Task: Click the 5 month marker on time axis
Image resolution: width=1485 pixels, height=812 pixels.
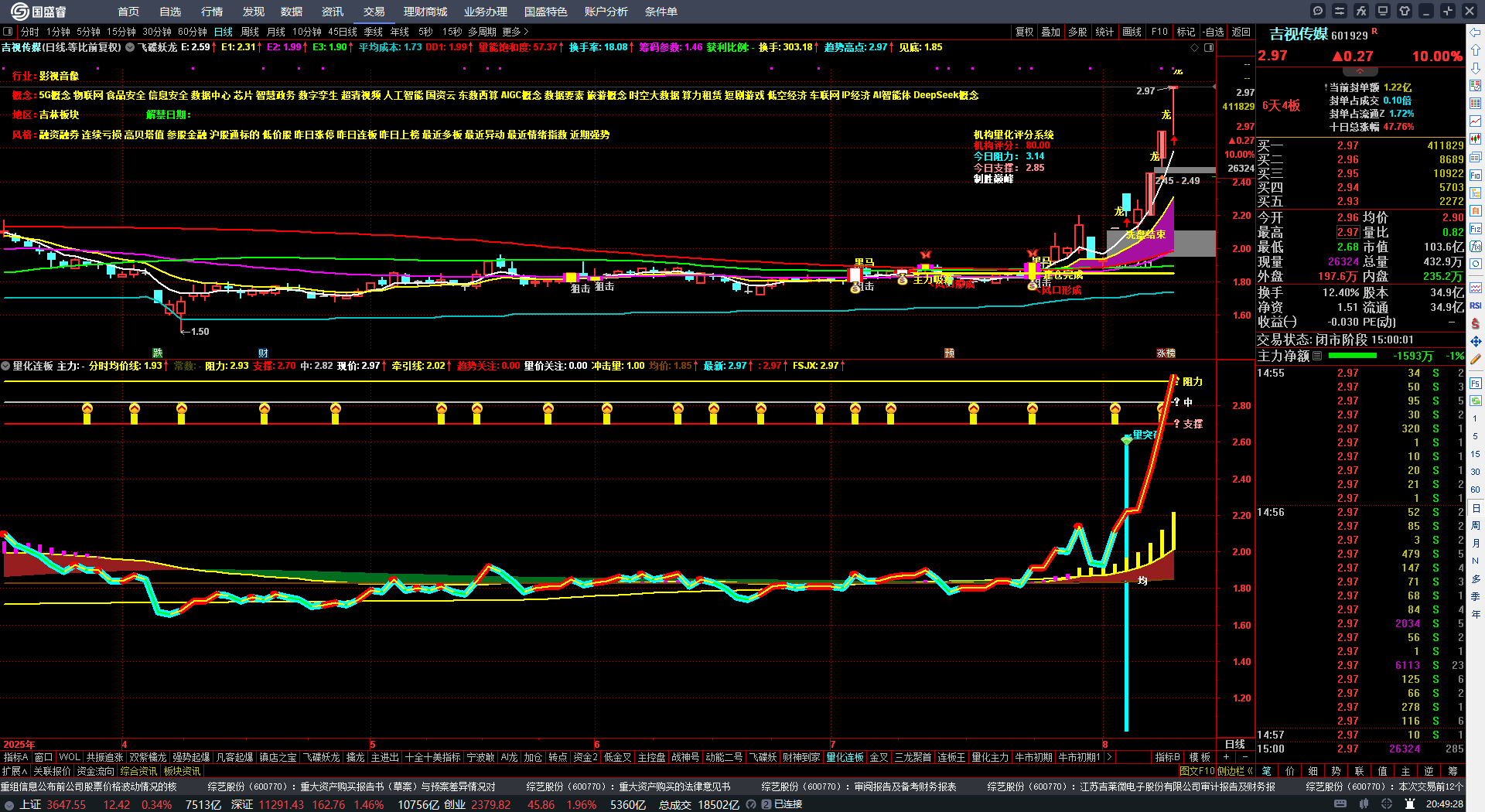Action: [x=372, y=745]
